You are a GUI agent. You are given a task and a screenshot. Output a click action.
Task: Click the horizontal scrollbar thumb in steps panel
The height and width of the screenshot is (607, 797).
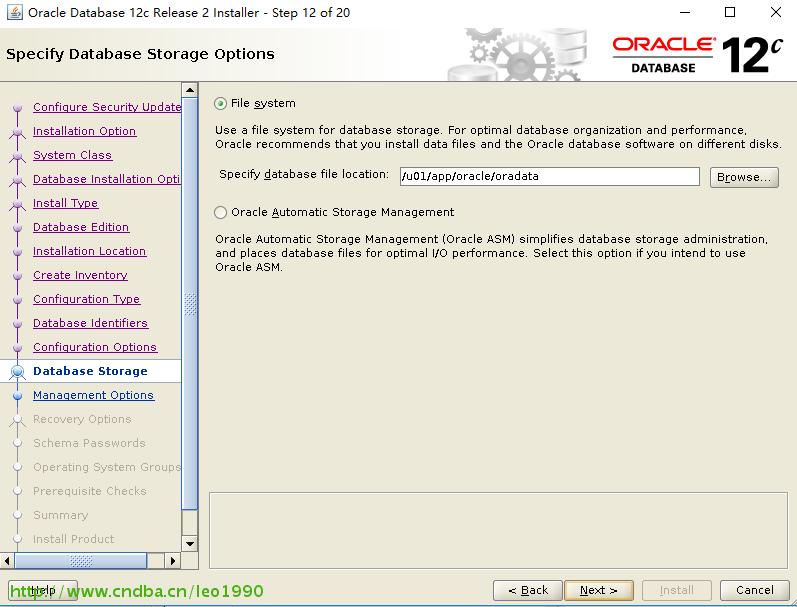click(81, 561)
